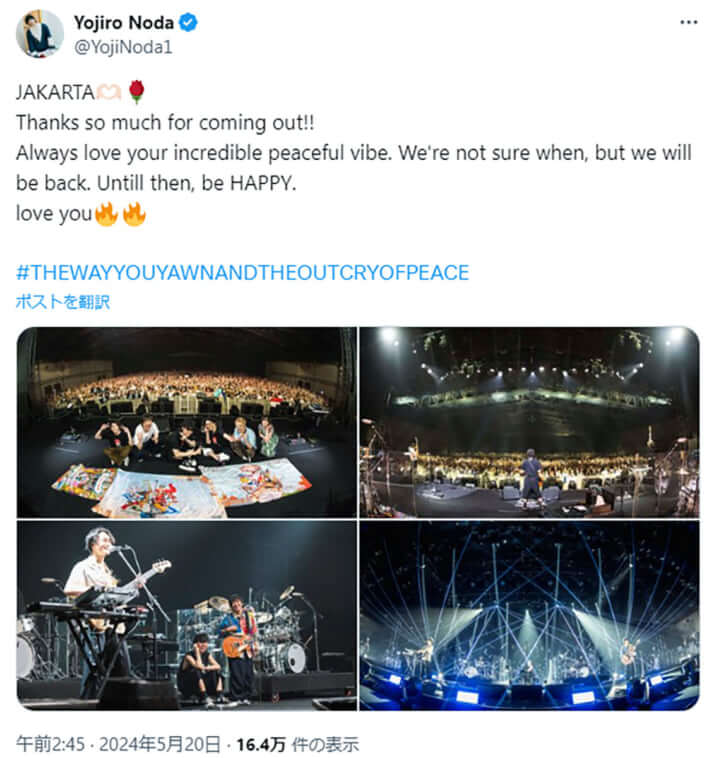Click the first fire emoji
Image resolution: width=714 pixels, height=758 pixels.
[x=106, y=213]
